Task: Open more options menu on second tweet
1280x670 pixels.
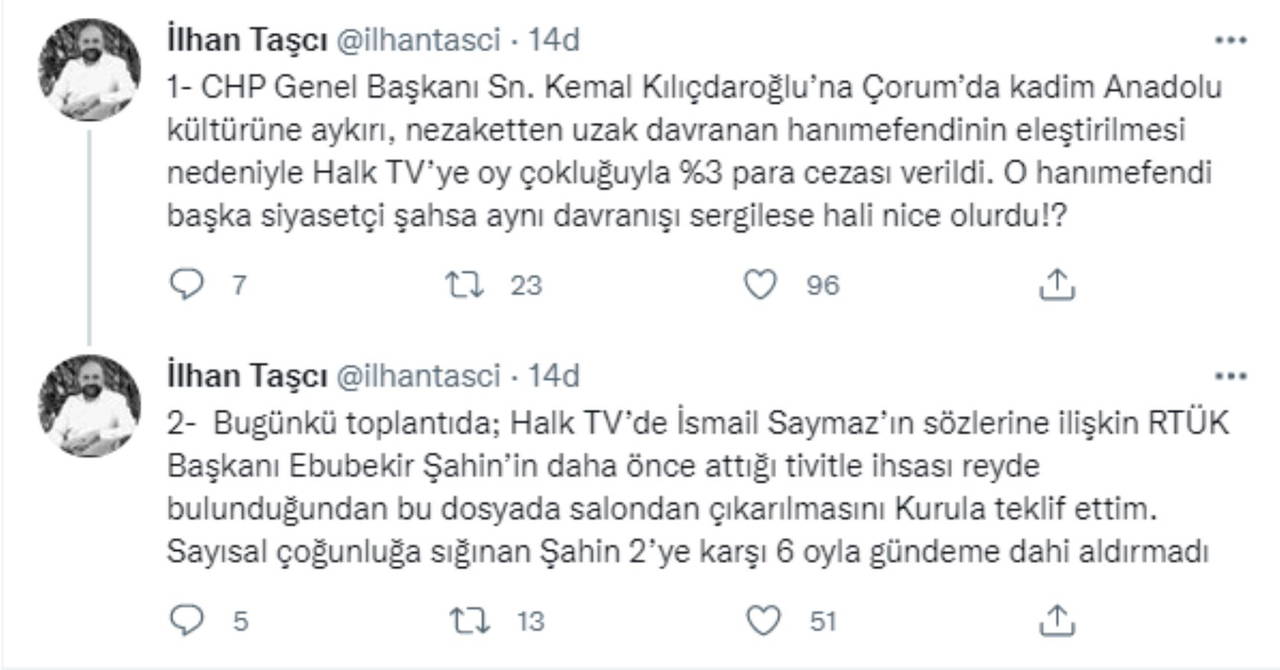Action: (1230, 376)
